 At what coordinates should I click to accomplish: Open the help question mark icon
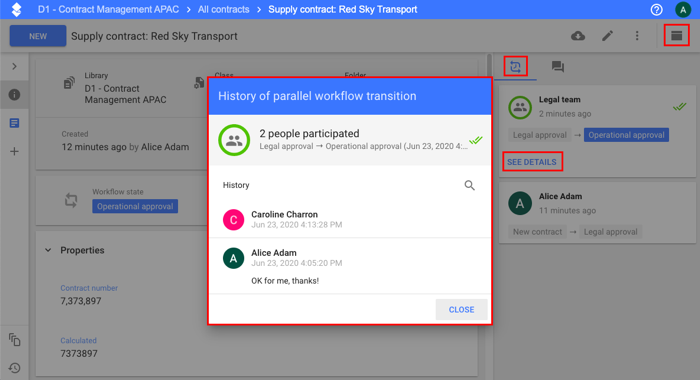(x=656, y=9)
